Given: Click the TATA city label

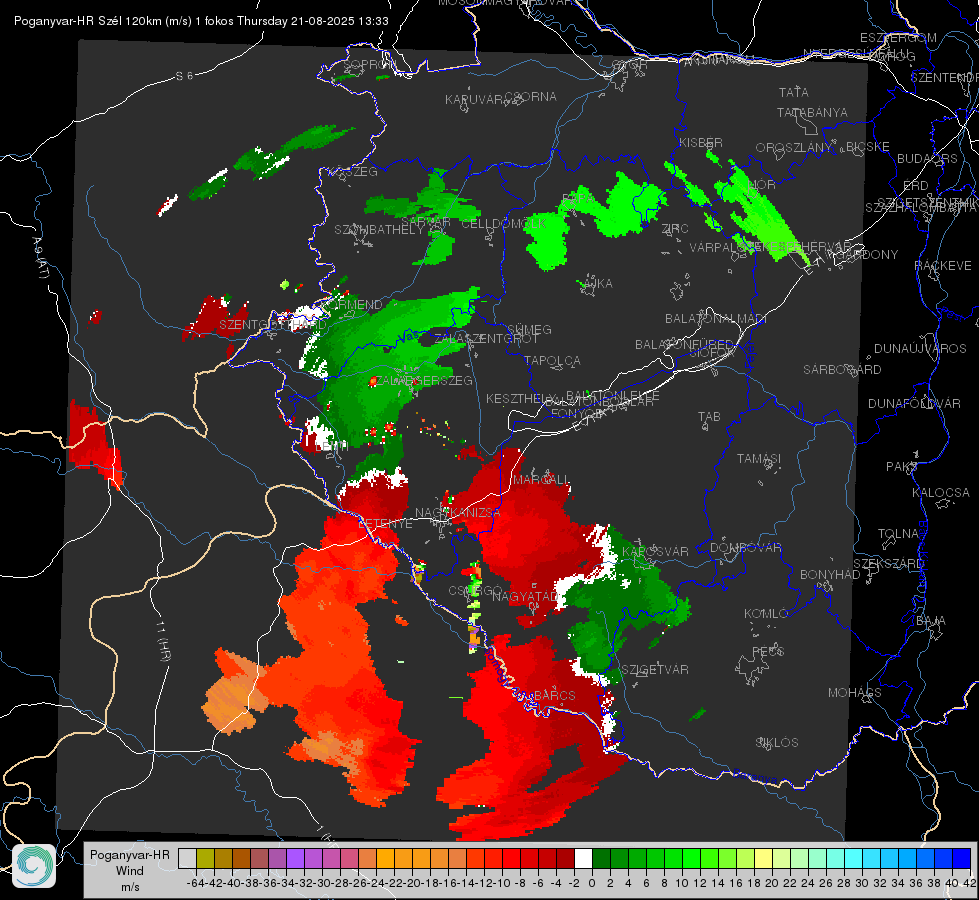Looking at the screenshot, I should 794,92.
